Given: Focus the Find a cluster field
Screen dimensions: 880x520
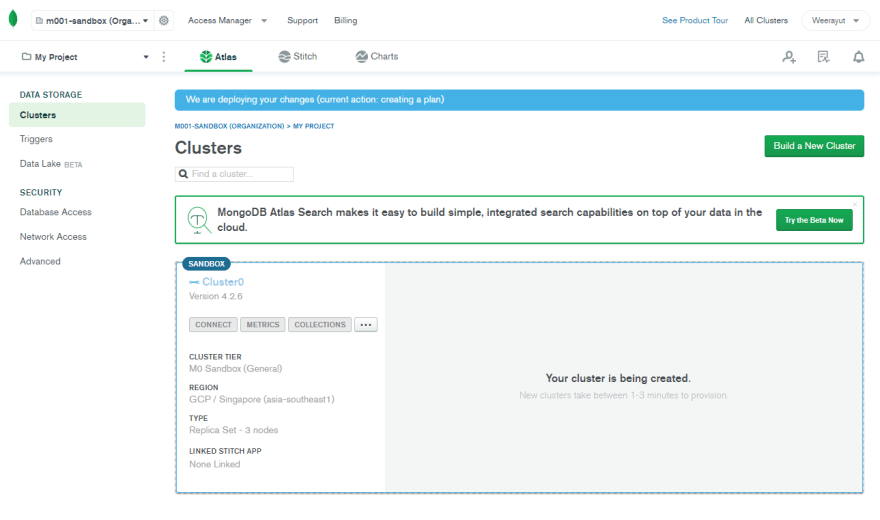Looking at the screenshot, I should [234, 174].
